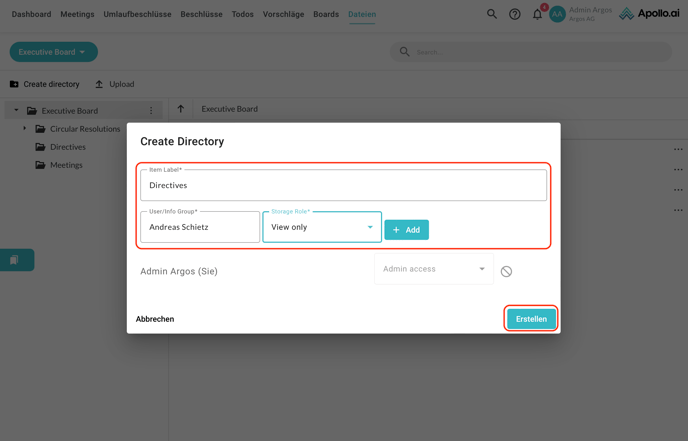
Task: Click the Erstellen button
Action: click(531, 319)
